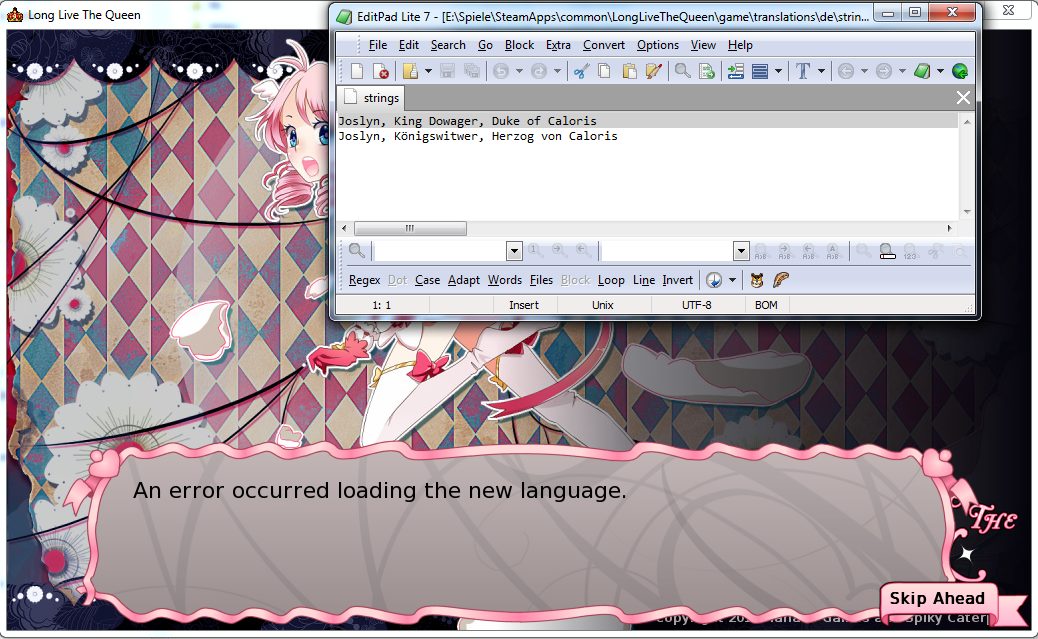The image size is (1038, 639).
Task: Open the View menu
Action: (x=703, y=45)
